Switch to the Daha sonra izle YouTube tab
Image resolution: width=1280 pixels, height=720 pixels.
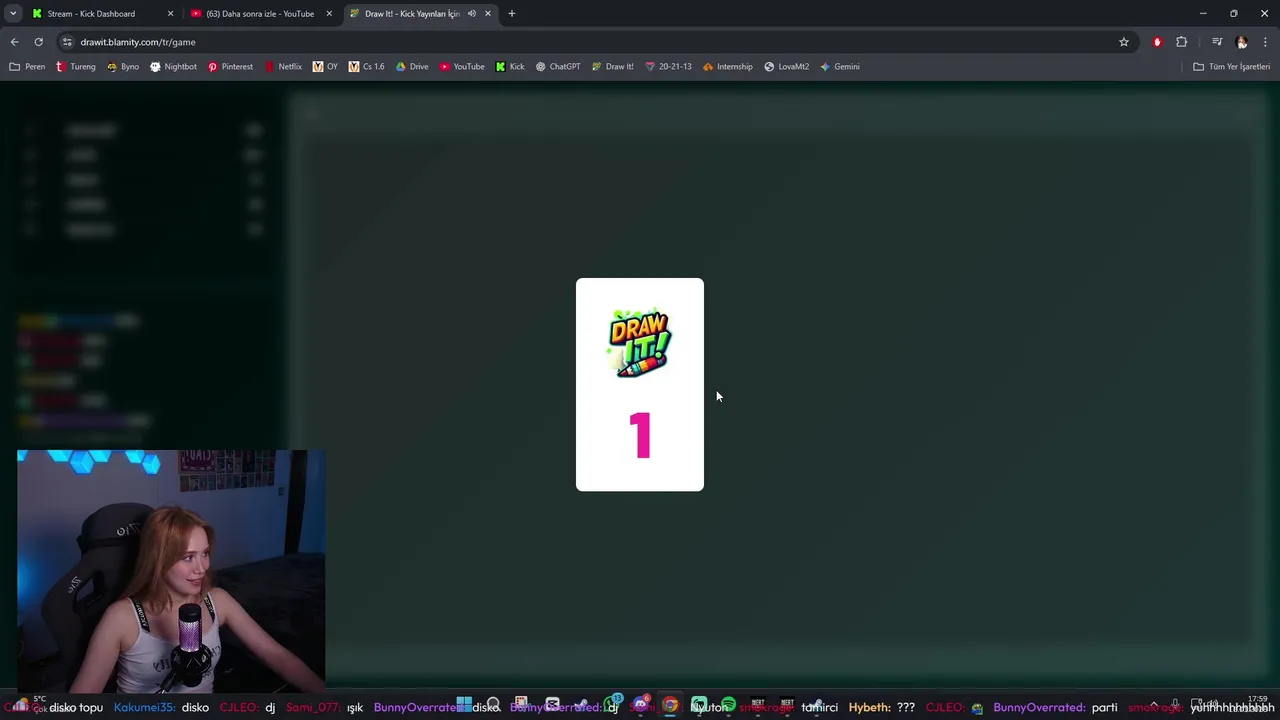(260, 14)
